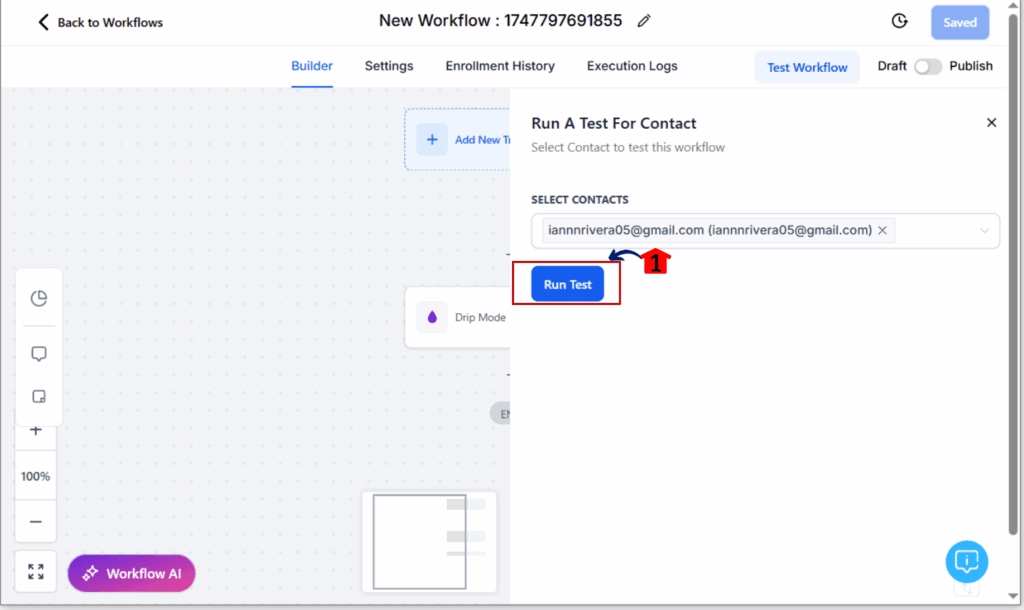This screenshot has width=1024, height=610.
Task: Remove selected contact iannnrivera05@gmail.com
Action: pos(882,231)
